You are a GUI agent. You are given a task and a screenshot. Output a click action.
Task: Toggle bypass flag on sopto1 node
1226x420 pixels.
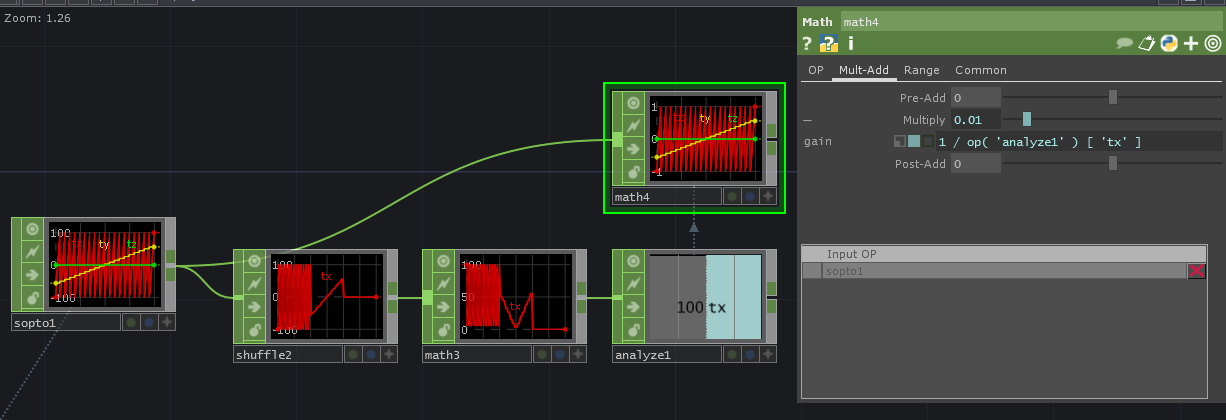pyautogui.click(x=33, y=251)
